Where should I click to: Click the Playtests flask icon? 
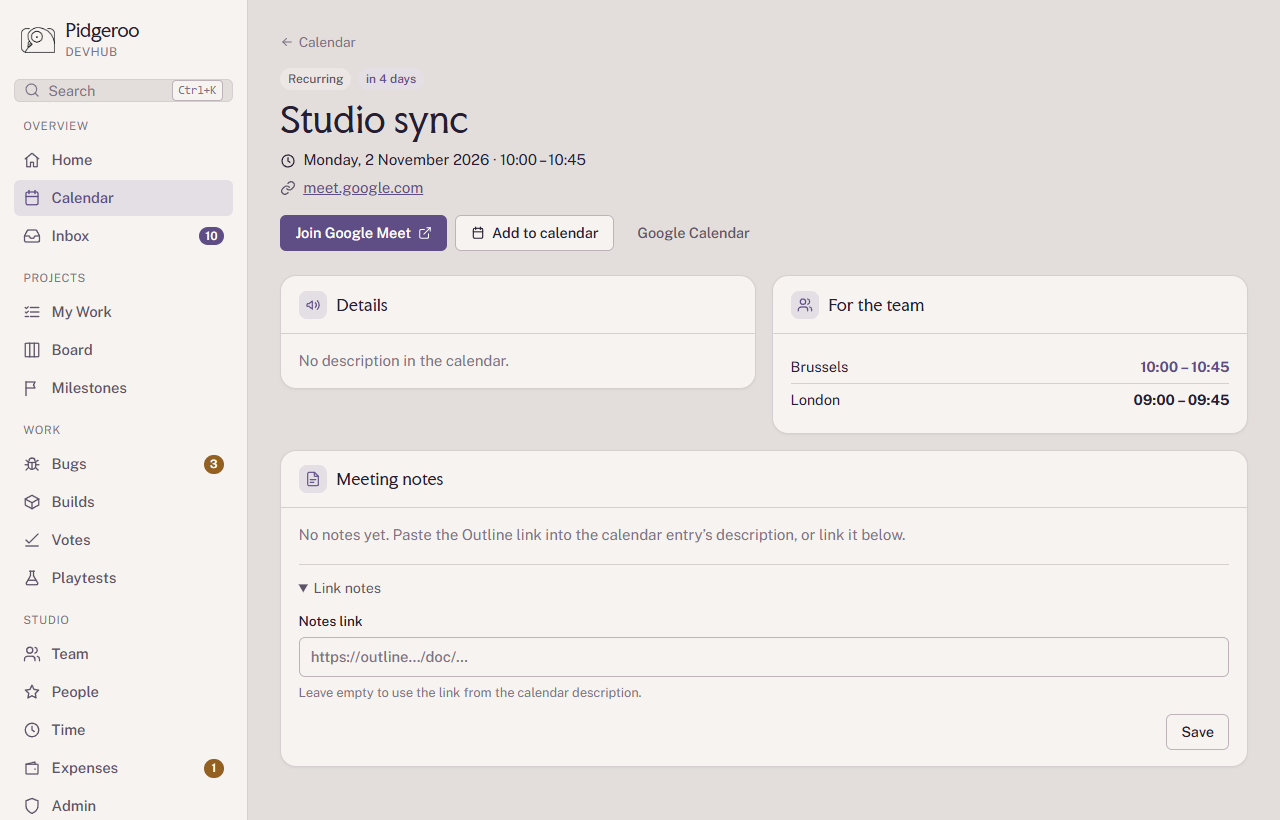32,578
